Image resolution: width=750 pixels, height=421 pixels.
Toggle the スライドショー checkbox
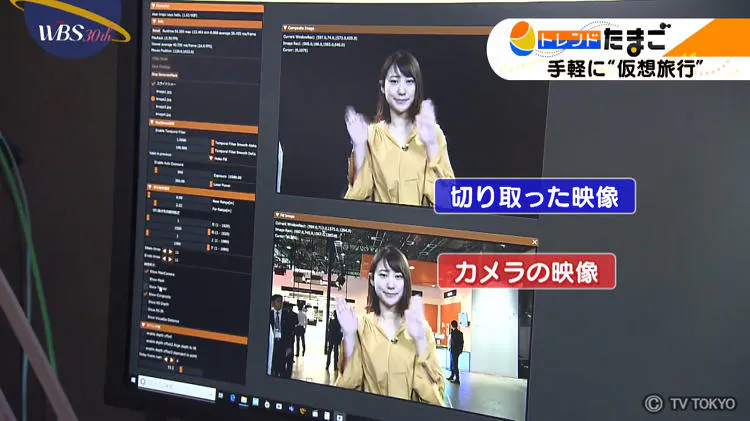[154, 83]
